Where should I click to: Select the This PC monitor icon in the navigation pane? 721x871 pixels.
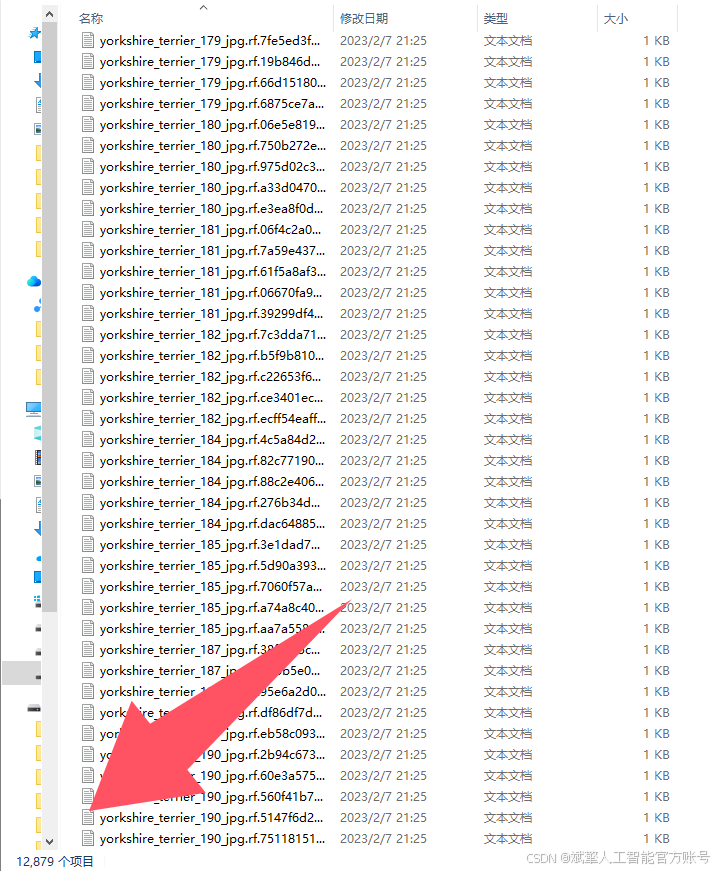point(33,409)
